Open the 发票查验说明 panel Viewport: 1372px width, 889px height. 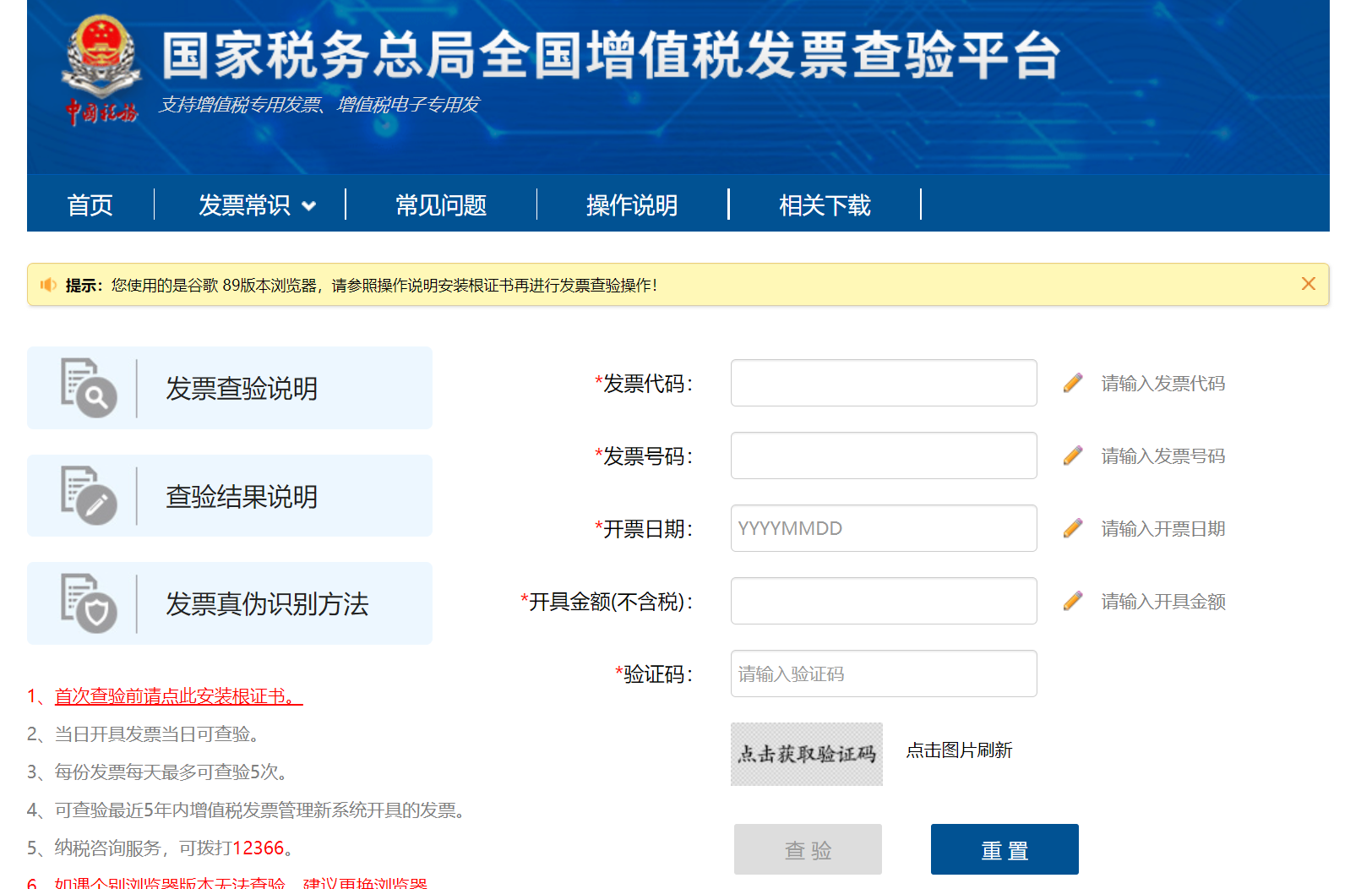(x=230, y=388)
